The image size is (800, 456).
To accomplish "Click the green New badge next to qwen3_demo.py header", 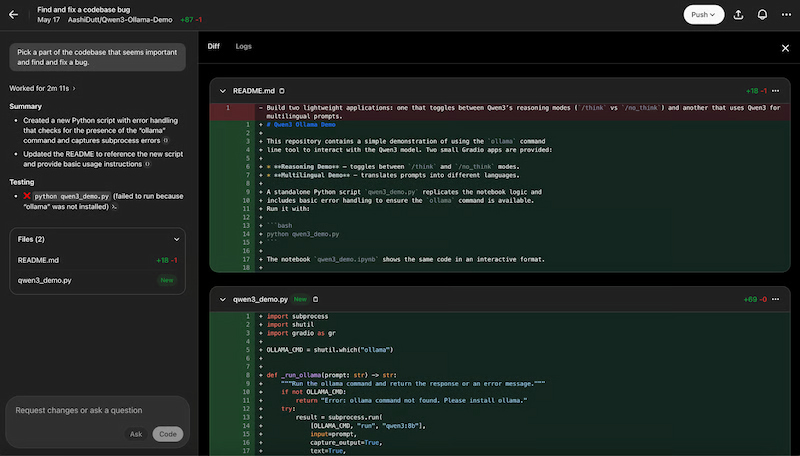I will (300, 299).
